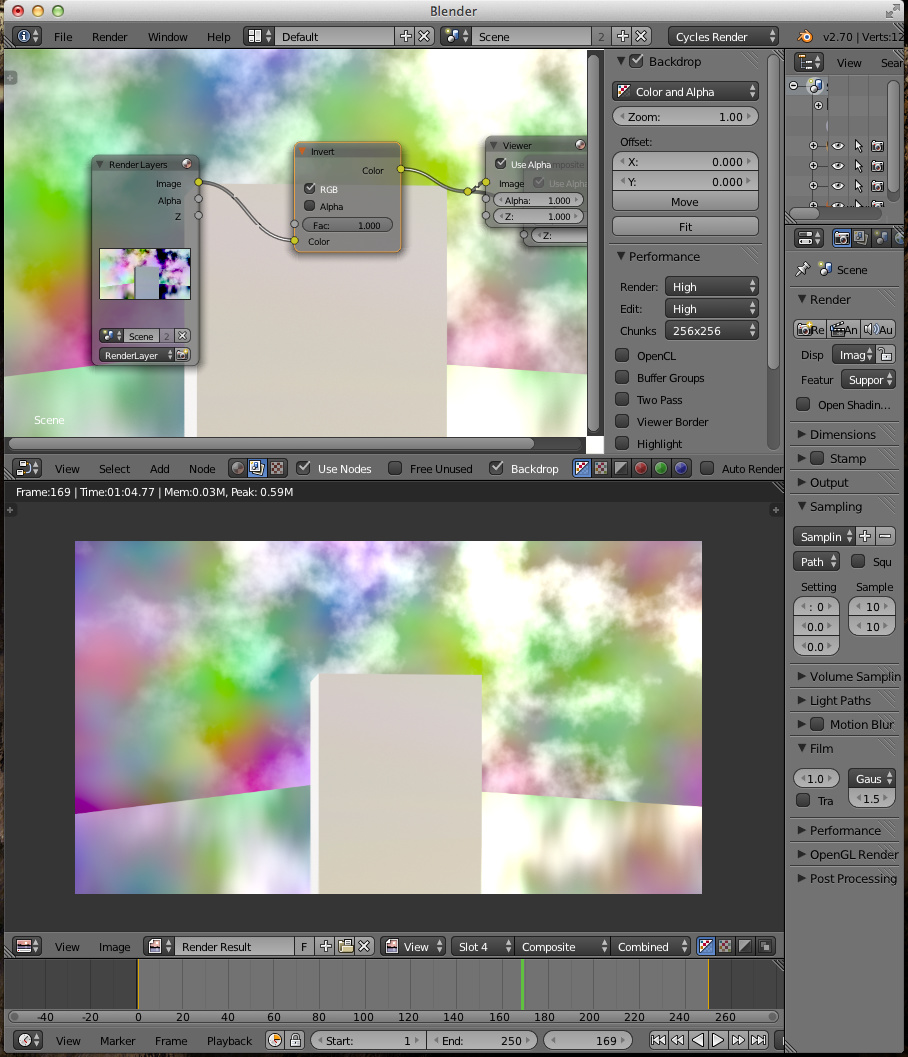Select compositing node tree type icon
Viewport: 908px width, 1057px height.
[257, 468]
